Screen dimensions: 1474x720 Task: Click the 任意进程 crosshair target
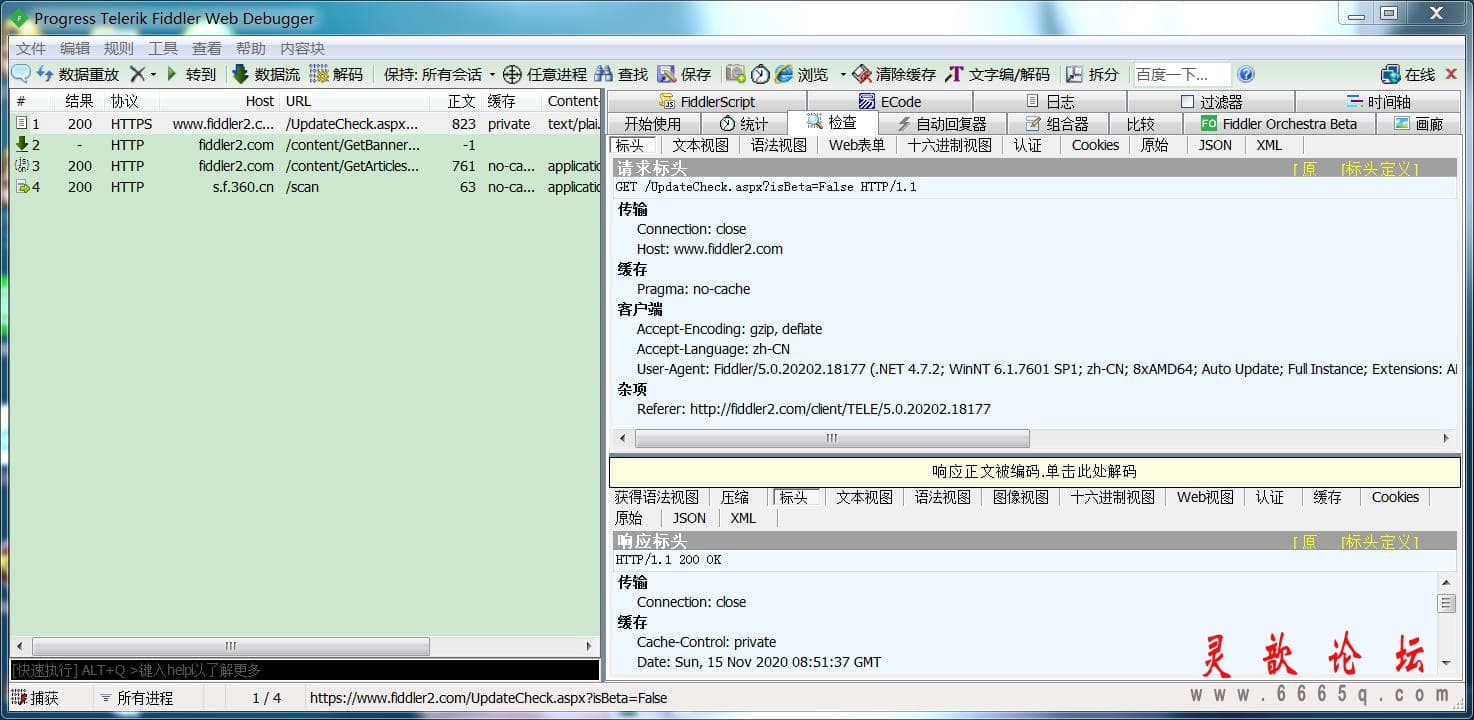(x=544, y=74)
